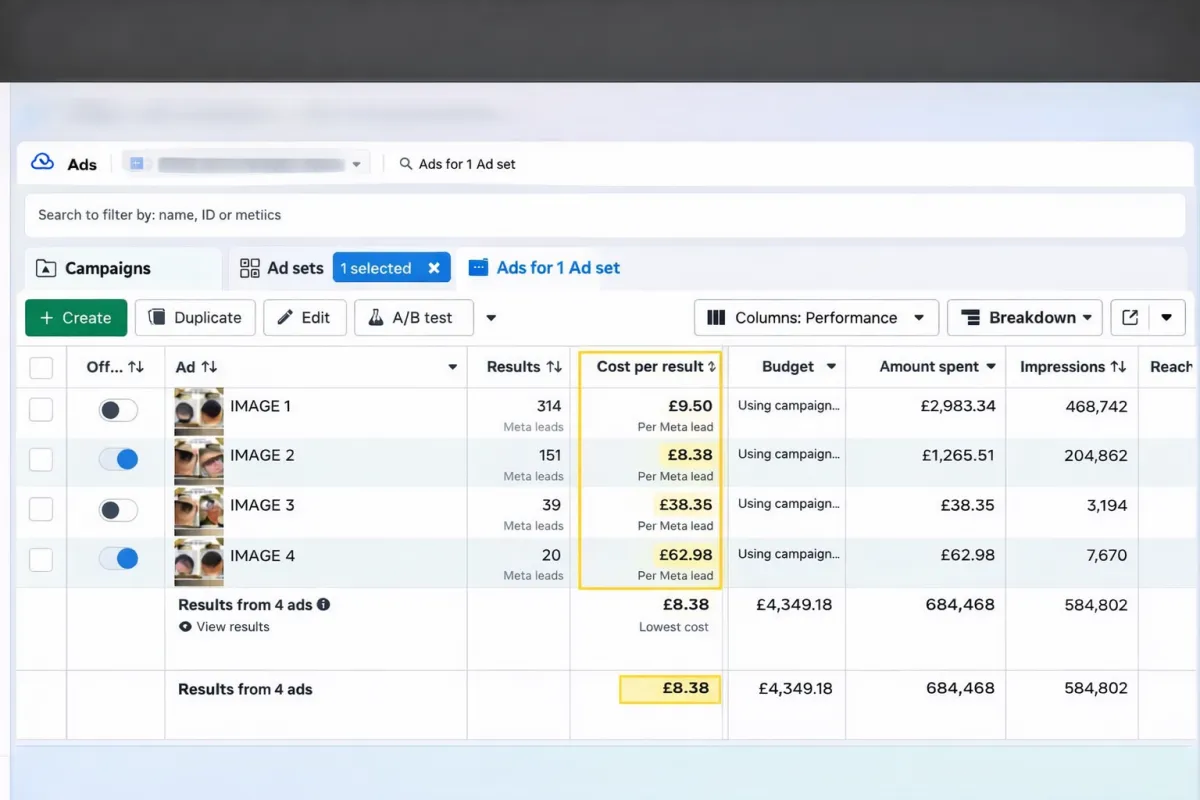Click the Ads for 1 Ad set tab icon
Viewport: 1200px width, 800px height.
pyautogui.click(x=479, y=268)
